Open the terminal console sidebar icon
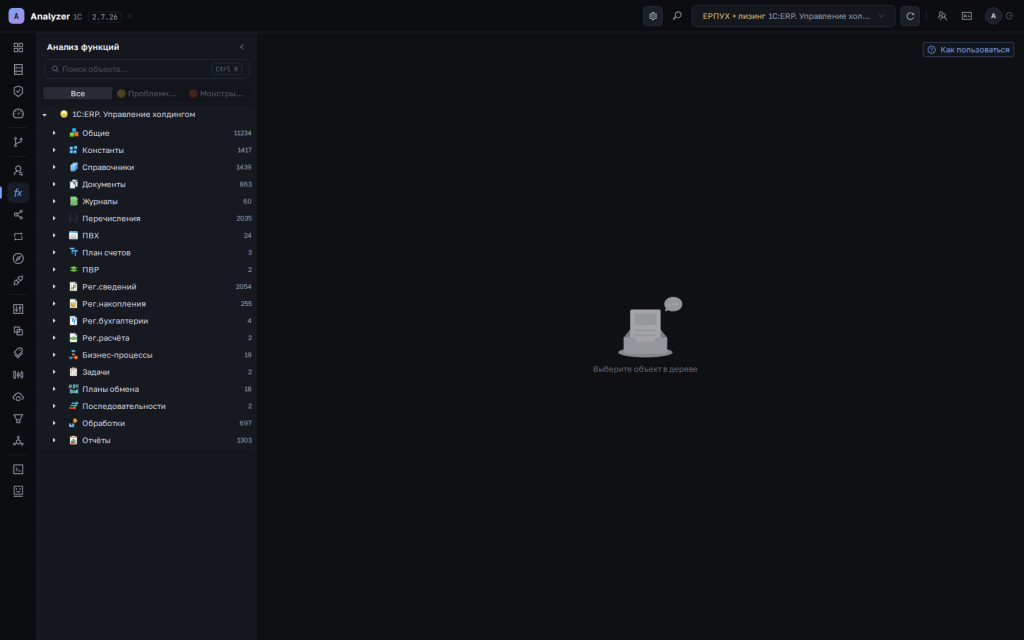 18,469
